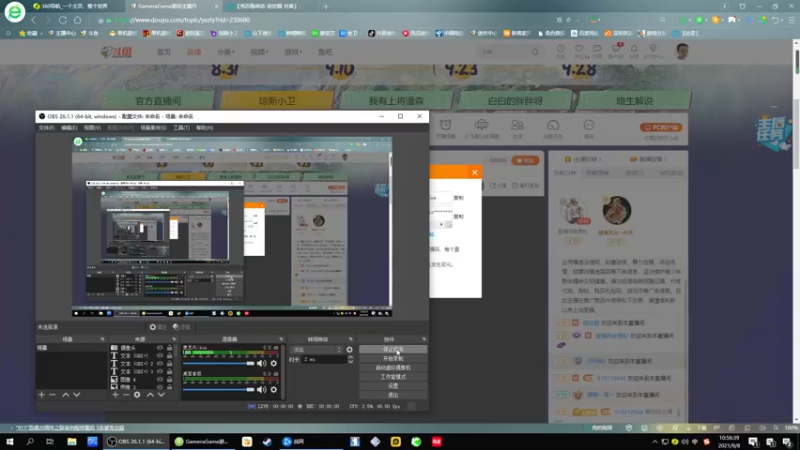The width and height of the screenshot is (800, 450).
Task: Toggle visibility of 文本 (GDI+) 3 source
Action: pos(160,371)
